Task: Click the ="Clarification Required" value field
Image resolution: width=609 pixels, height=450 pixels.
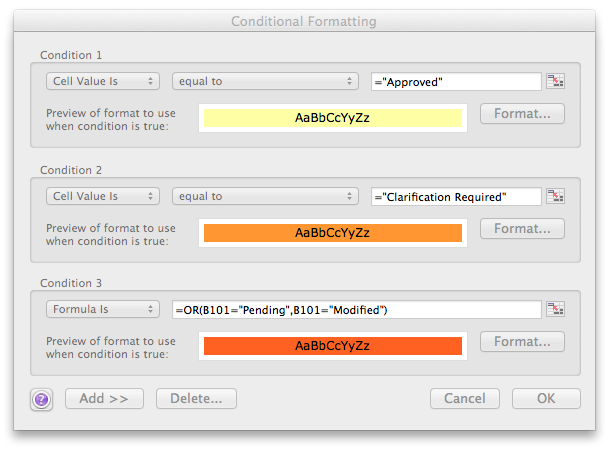Action: click(x=456, y=196)
